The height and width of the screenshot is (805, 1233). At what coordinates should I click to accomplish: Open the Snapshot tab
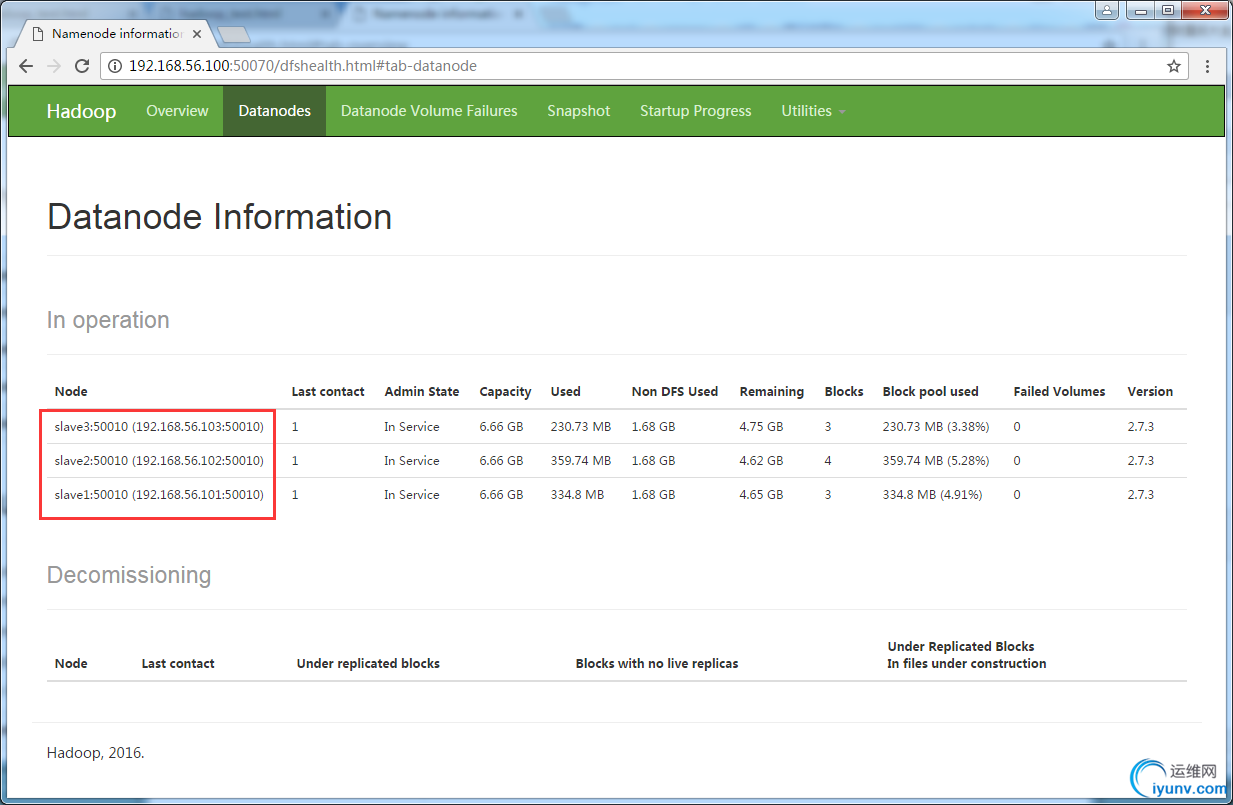click(578, 111)
